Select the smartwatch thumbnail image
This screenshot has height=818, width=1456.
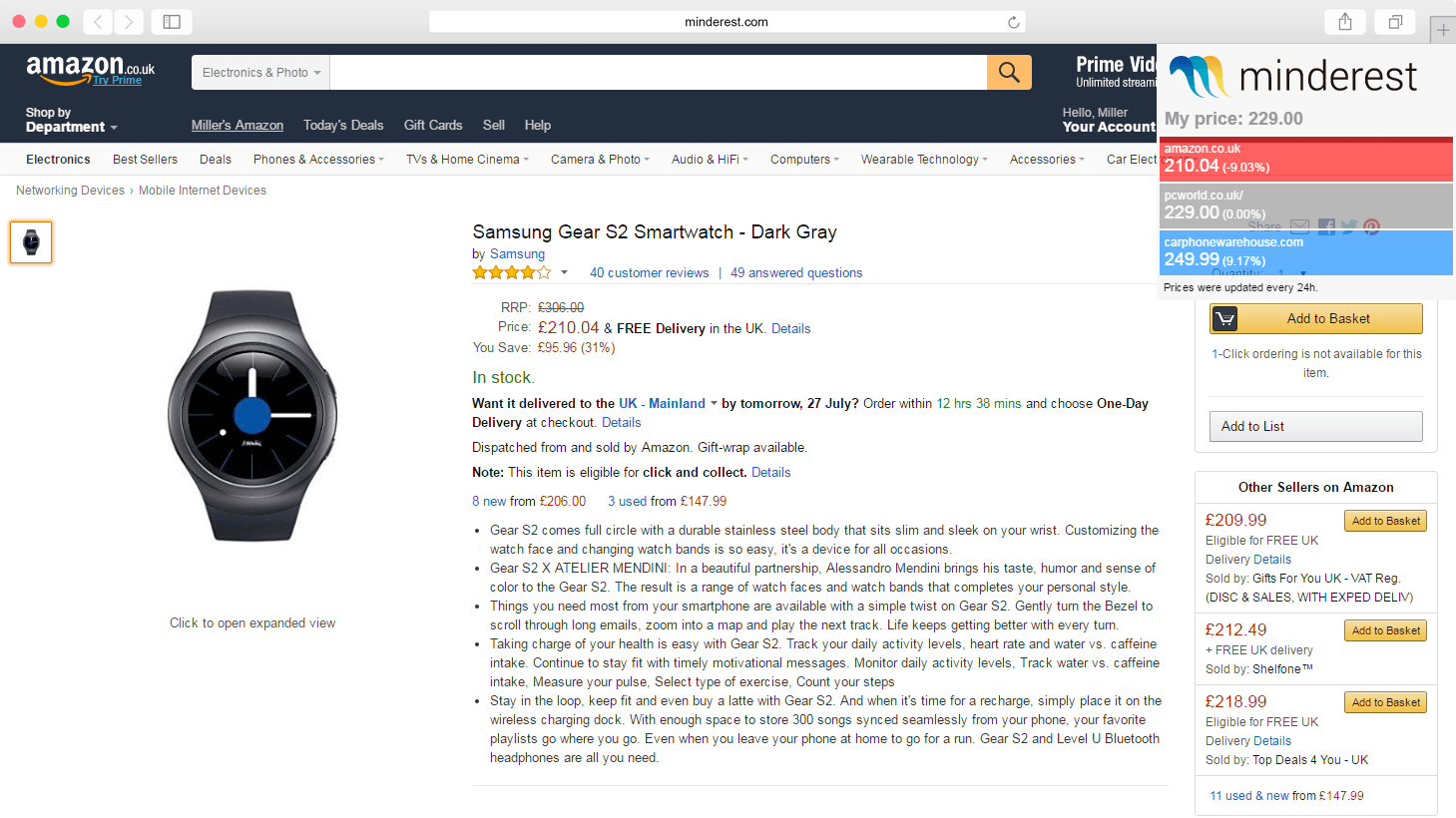[31, 242]
